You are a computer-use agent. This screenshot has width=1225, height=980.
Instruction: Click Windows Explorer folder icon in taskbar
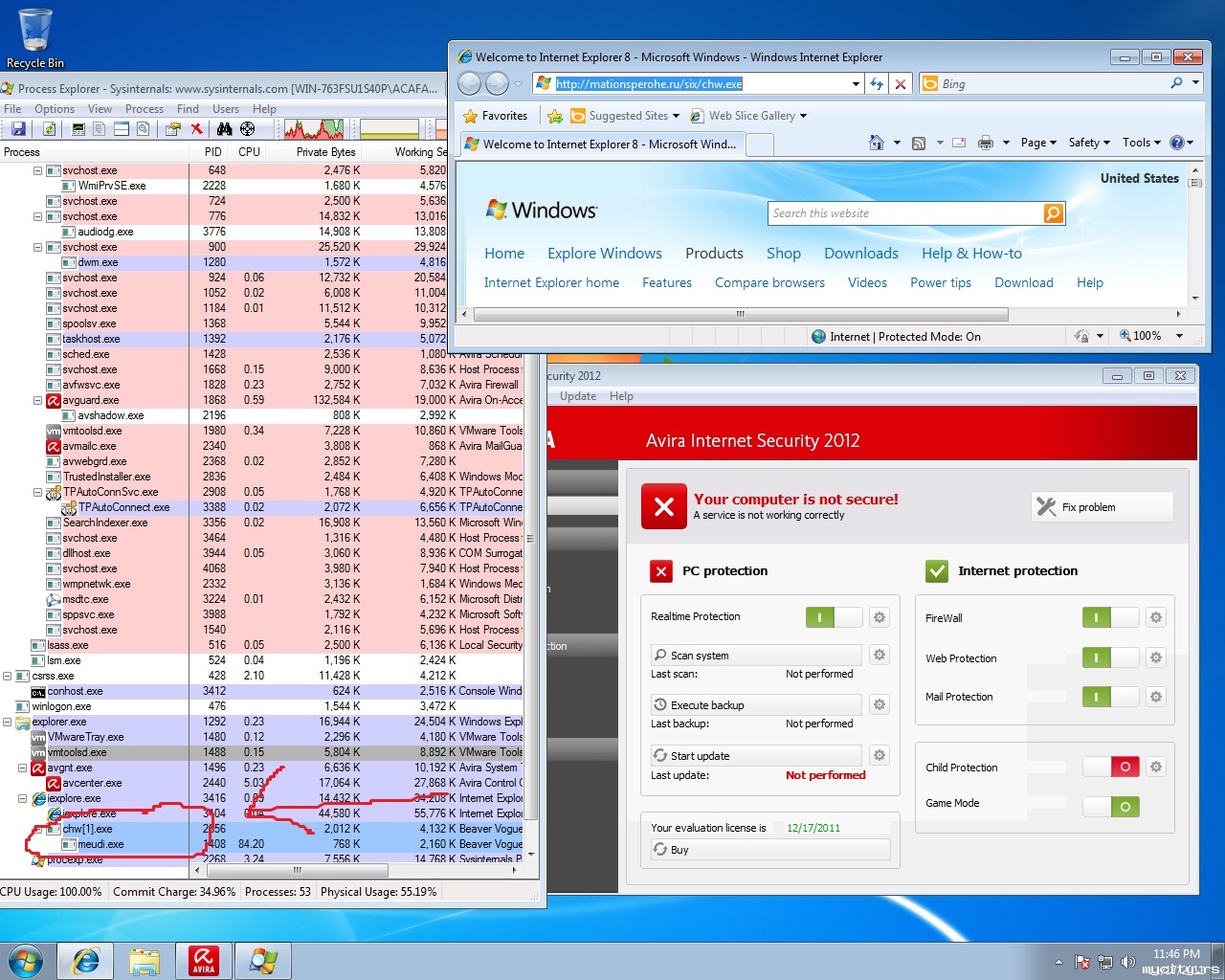[145, 961]
